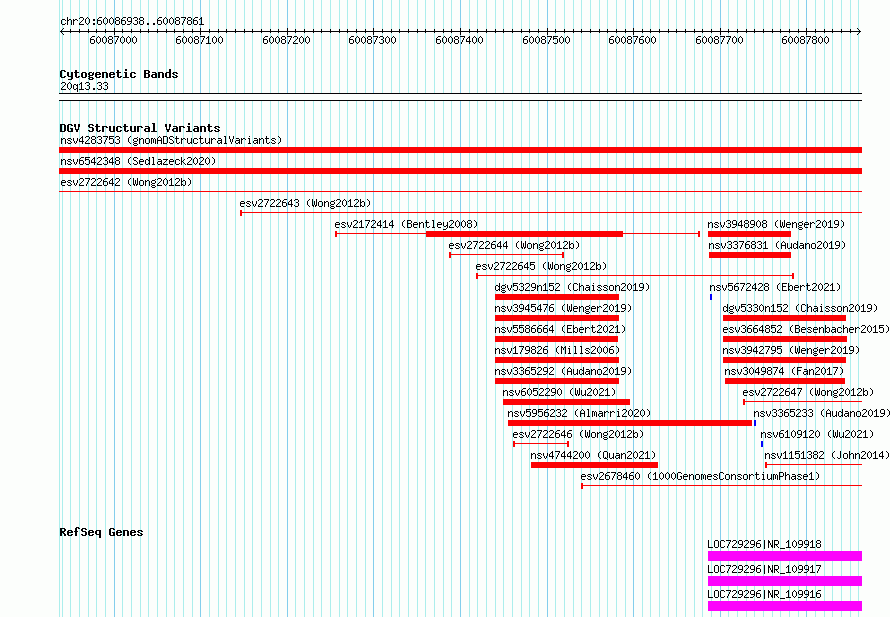The image size is (890, 617).
Task: Open esv2722642 (Wong2012b) variant label
Action: 126,182
